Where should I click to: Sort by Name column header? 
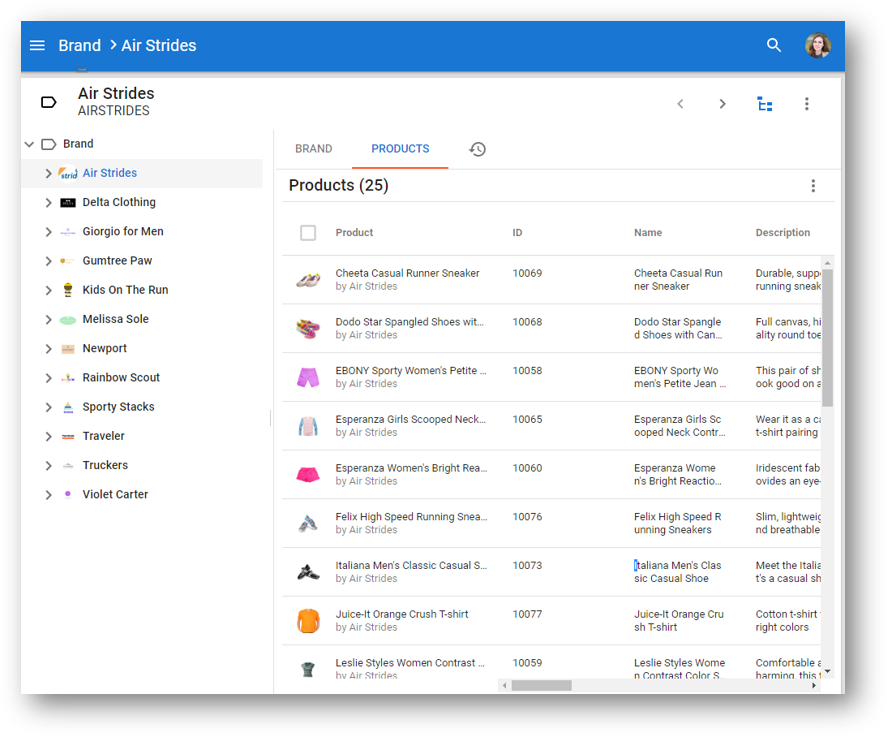(648, 233)
